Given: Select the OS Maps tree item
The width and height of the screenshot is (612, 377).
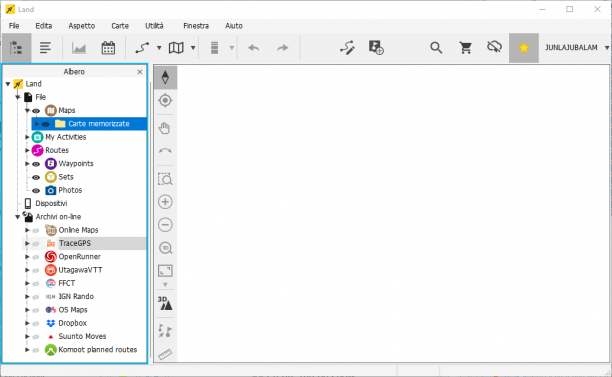Looking at the screenshot, I should tap(73, 310).
